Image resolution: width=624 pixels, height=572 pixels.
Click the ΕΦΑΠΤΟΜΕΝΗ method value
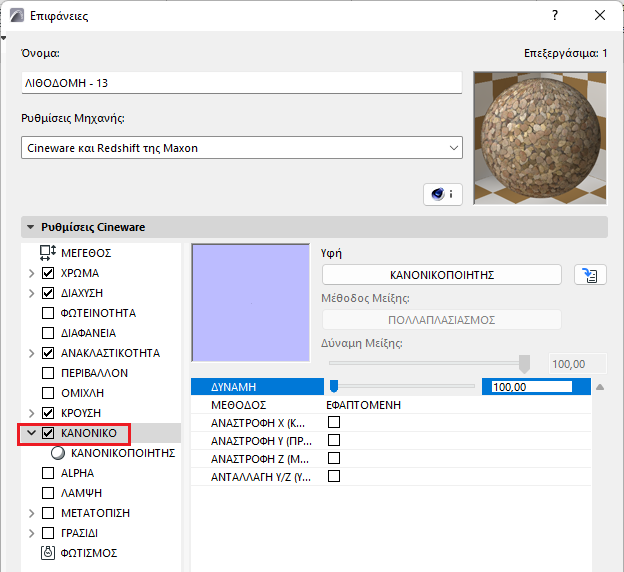(363, 405)
